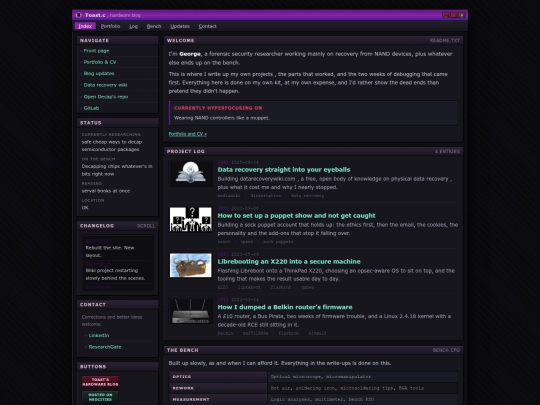Screen dimensions: 540x405
Task: Click the 'Wiki project restarting' changelog entry
Action: pos(115,274)
